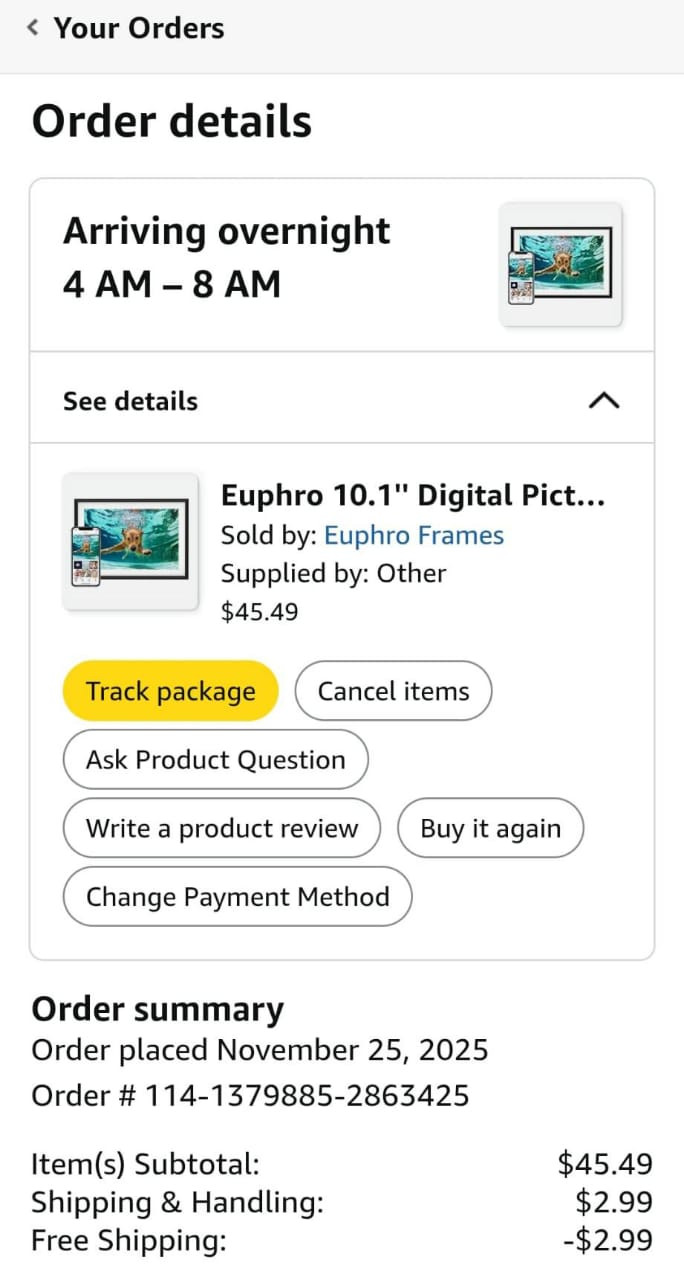684x1280 pixels.
Task: Tap the back chevron beside Your Orders
Action: [x=33, y=28]
